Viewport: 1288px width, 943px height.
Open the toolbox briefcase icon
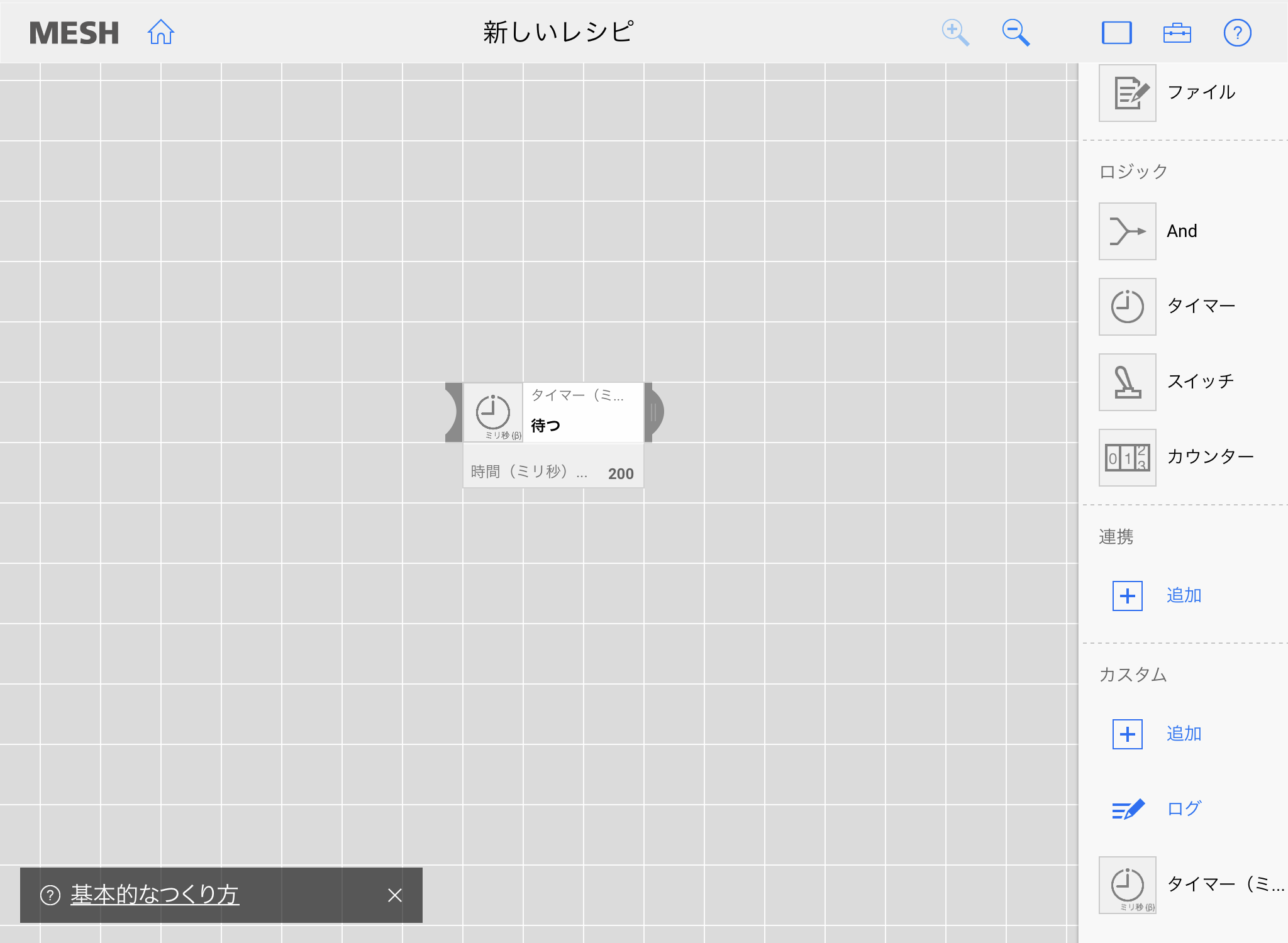point(1177,33)
